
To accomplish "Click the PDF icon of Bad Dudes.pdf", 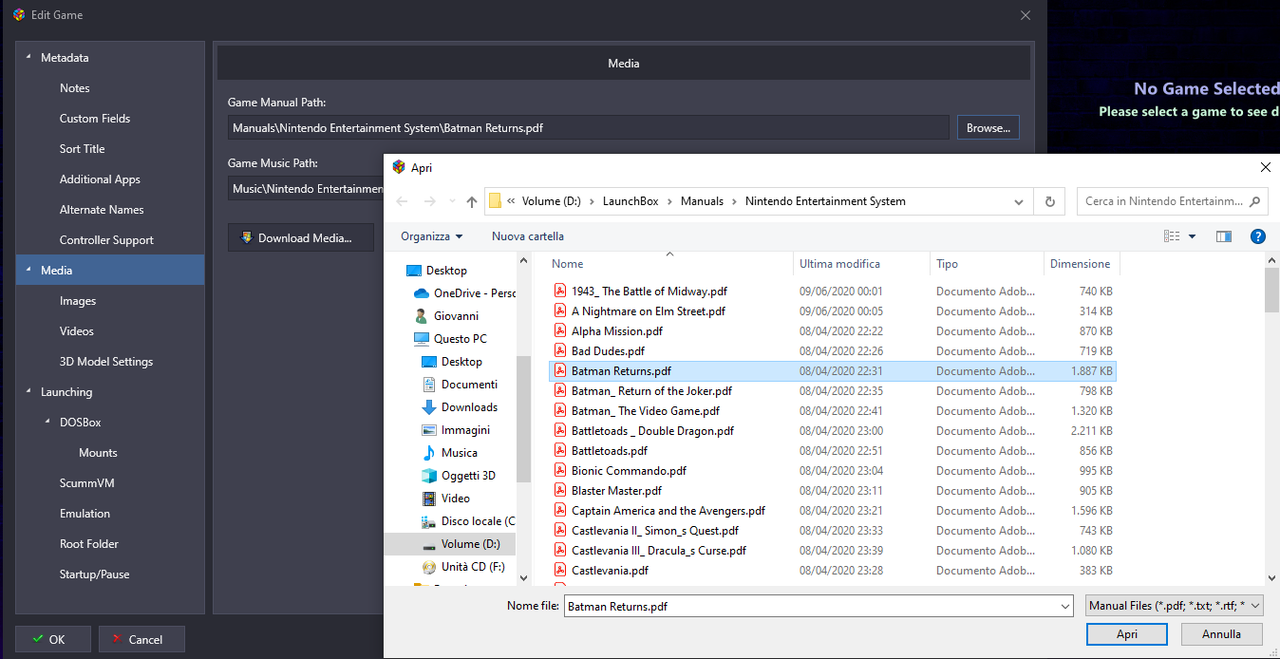I will coord(561,351).
